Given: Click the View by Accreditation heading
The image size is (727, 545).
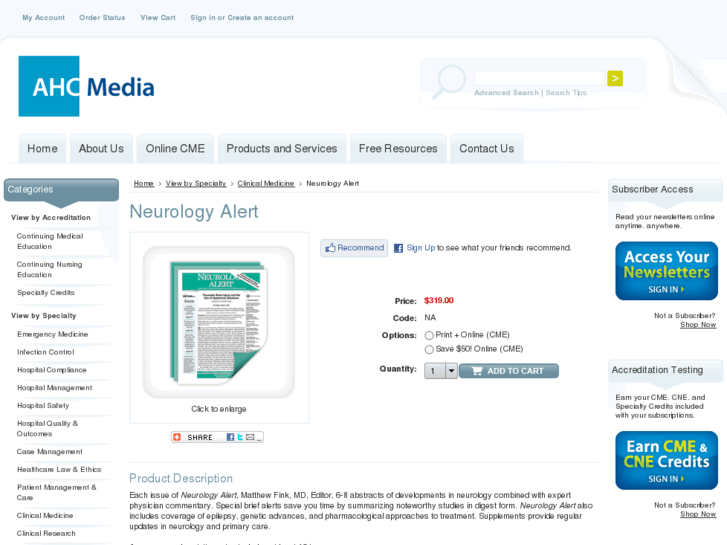Looking at the screenshot, I should pyautogui.click(x=51, y=218).
